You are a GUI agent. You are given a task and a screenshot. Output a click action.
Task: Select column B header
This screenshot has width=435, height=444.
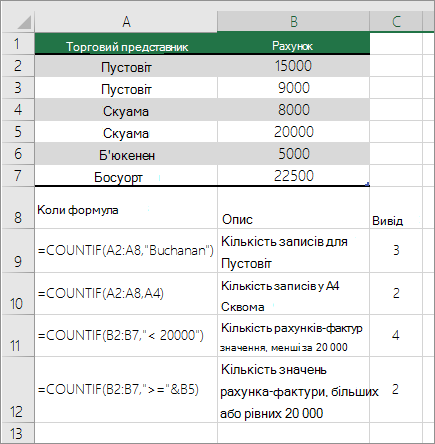coord(293,22)
